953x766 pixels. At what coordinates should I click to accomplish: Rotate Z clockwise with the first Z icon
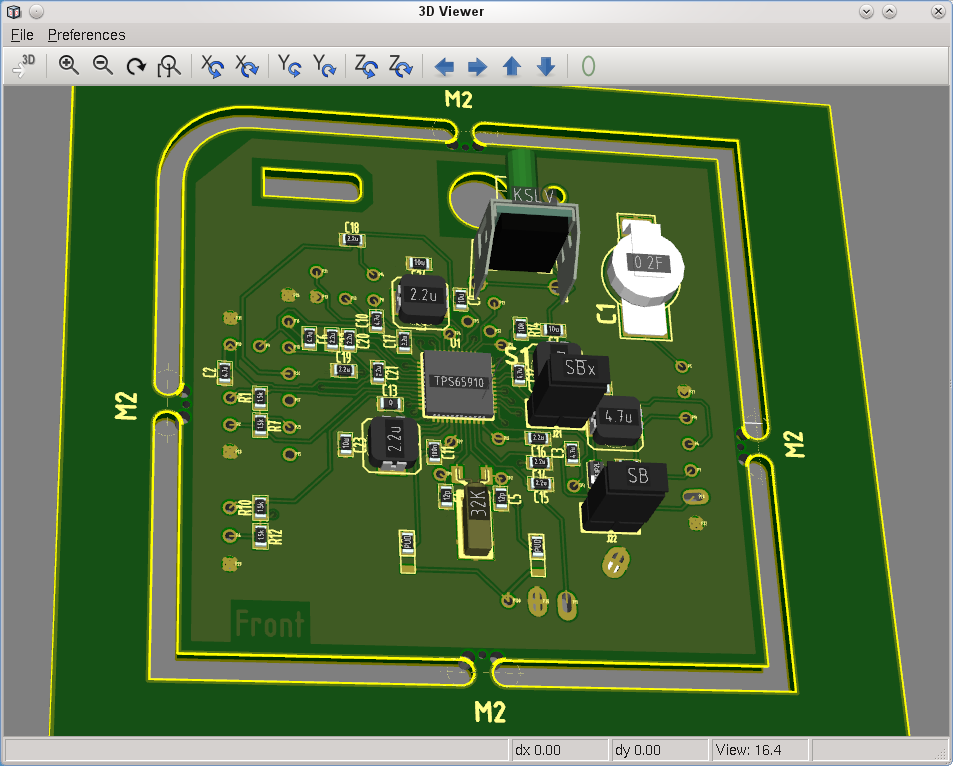coord(367,66)
